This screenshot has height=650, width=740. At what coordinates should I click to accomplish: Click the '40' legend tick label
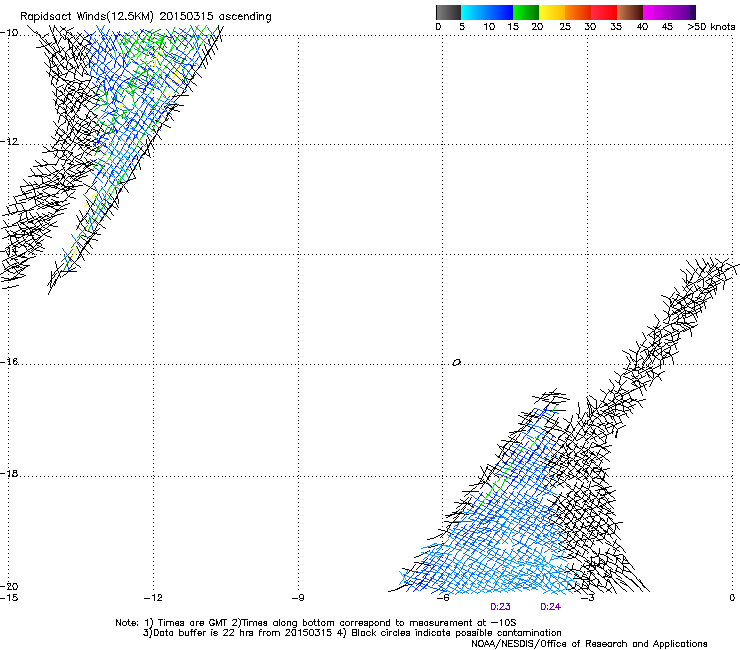[x=642, y=27]
